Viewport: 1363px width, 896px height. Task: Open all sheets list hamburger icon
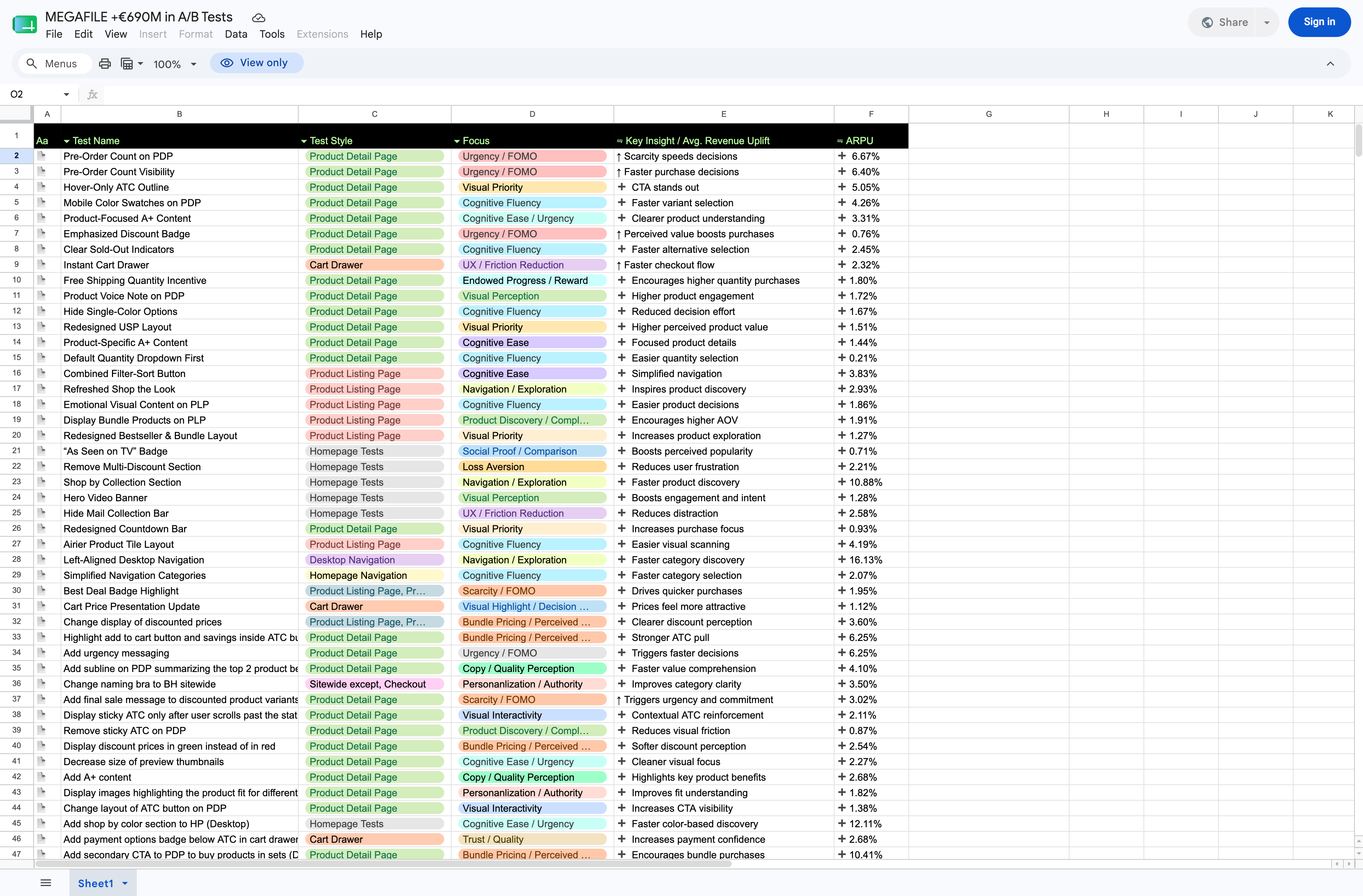click(x=46, y=883)
